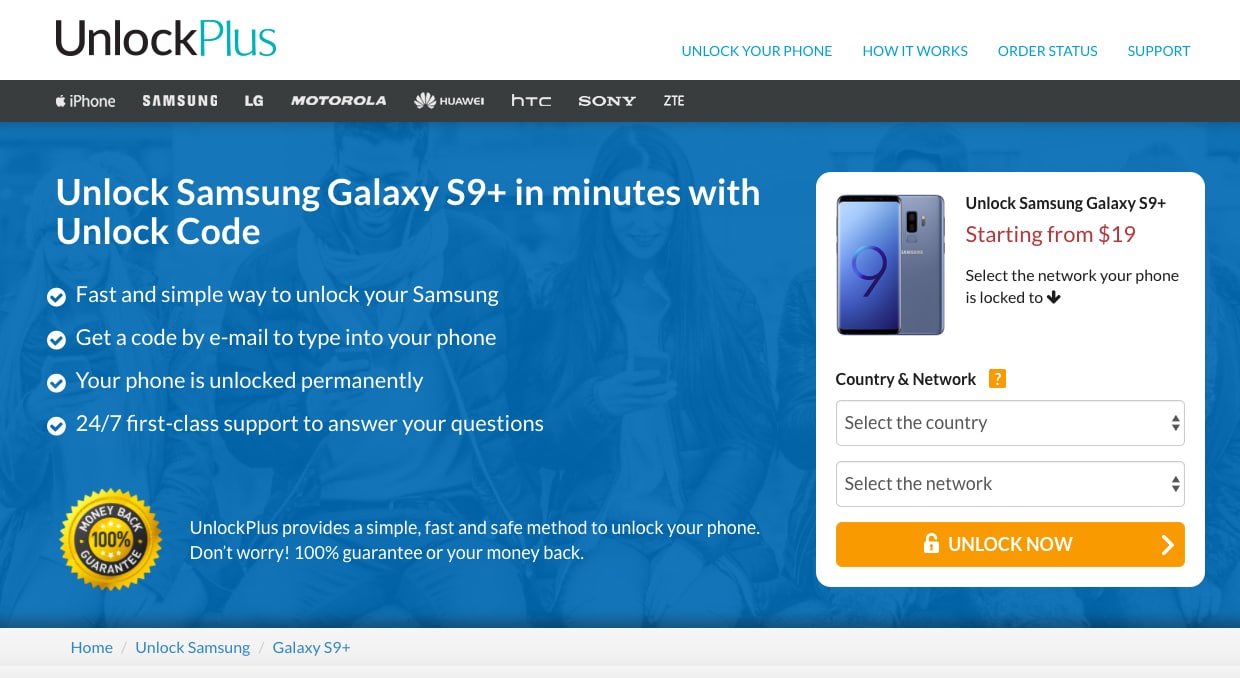This screenshot has width=1240, height=678.
Task: Open the Motorola brand logo
Action: tap(338, 101)
